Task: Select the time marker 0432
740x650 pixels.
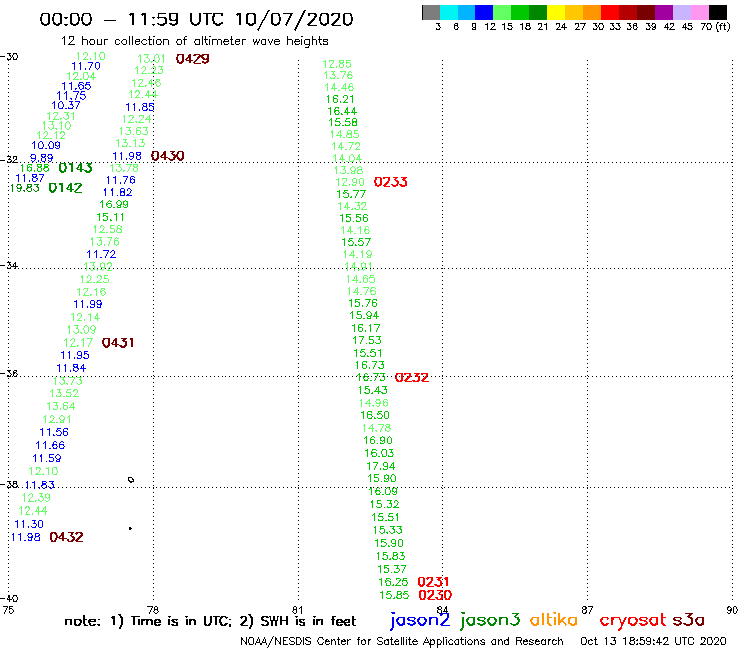Action: 67,537
